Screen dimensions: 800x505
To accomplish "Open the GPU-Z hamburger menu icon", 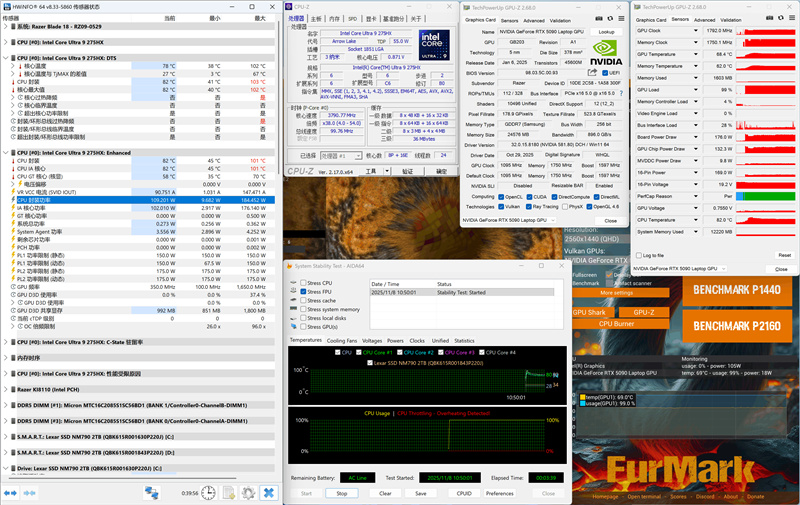I will pyautogui.click(x=621, y=20).
